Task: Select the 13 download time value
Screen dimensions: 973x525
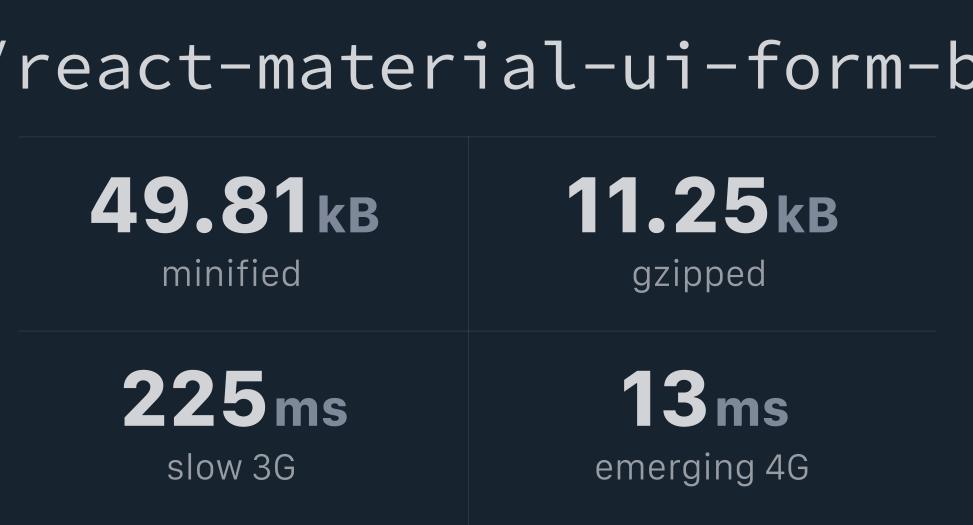Action: click(x=665, y=398)
